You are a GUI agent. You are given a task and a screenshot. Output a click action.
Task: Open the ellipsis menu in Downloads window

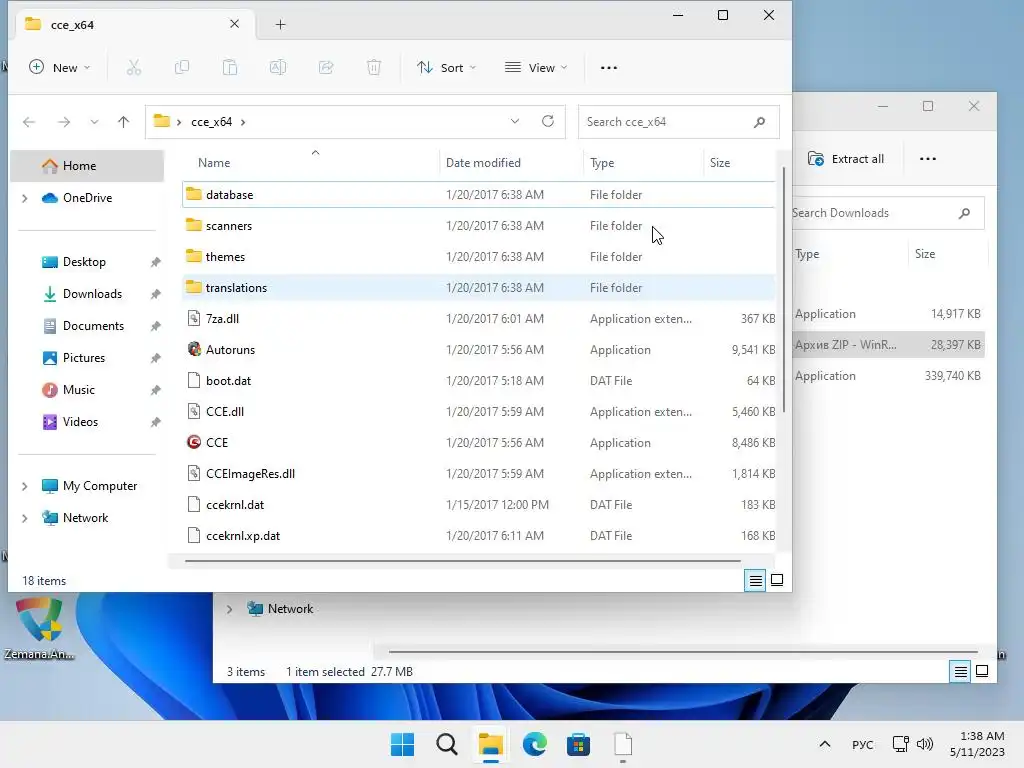point(927,159)
